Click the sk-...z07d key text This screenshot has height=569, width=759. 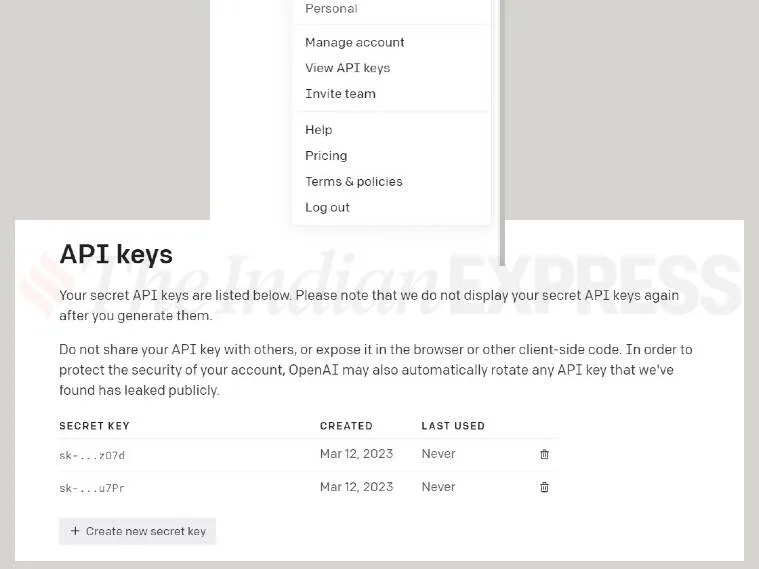(92, 455)
